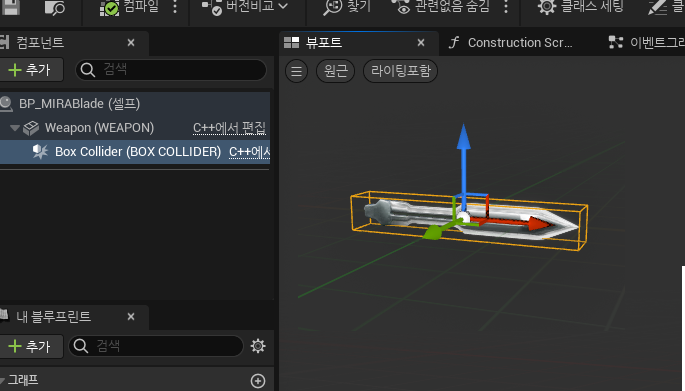Click the Compile (컴파일) button
Screen dimensions: 685x391
pos(129,7)
